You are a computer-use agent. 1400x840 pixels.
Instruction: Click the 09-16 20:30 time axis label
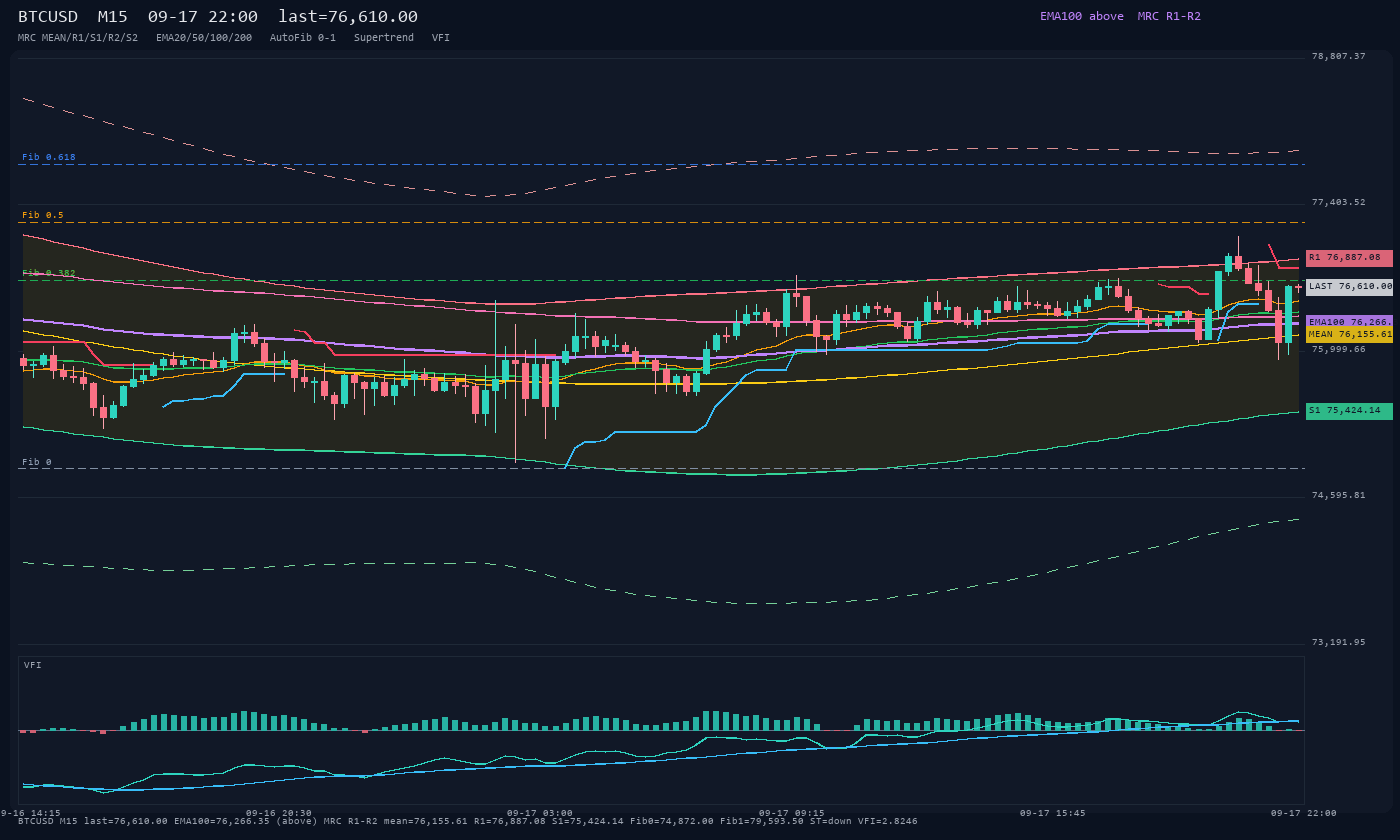279,813
